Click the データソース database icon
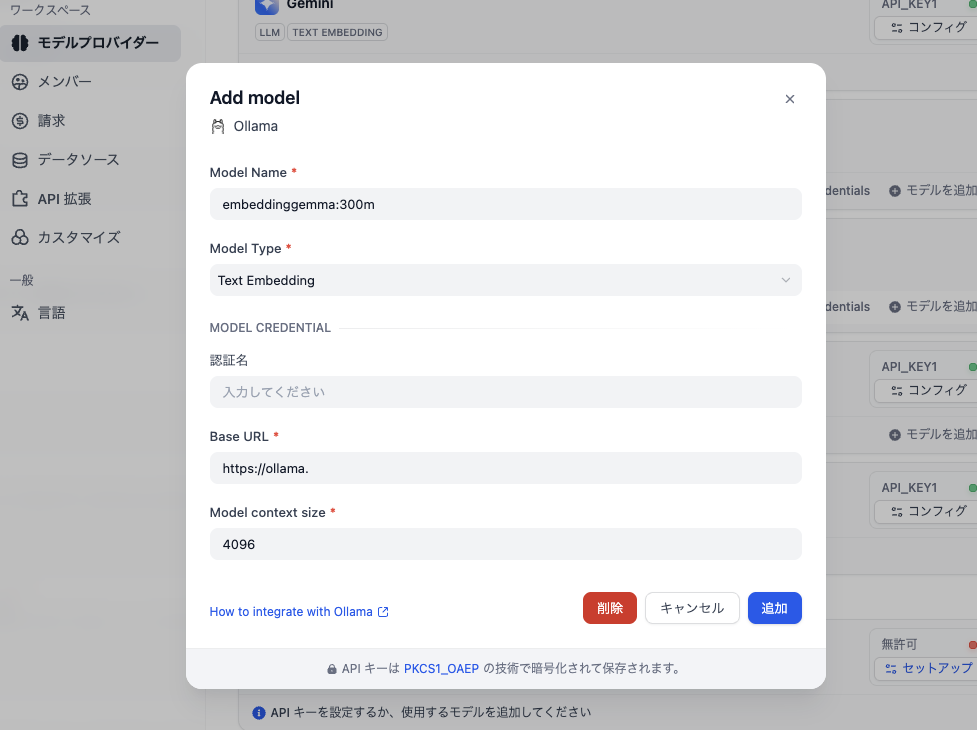Screen dimensions: 977x730 [x=20, y=160]
